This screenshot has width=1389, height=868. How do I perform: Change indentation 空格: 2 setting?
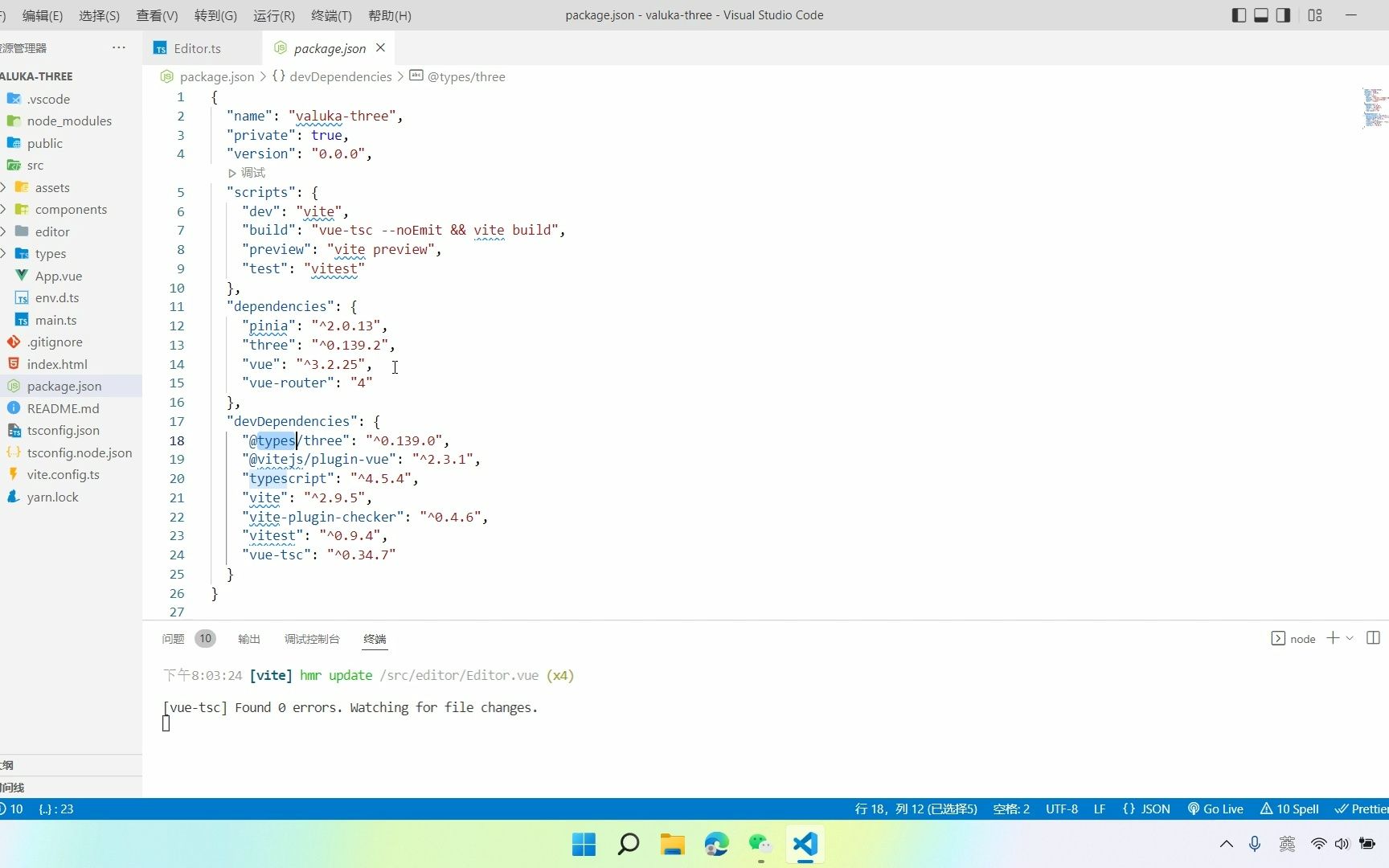(x=1011, y=809)
